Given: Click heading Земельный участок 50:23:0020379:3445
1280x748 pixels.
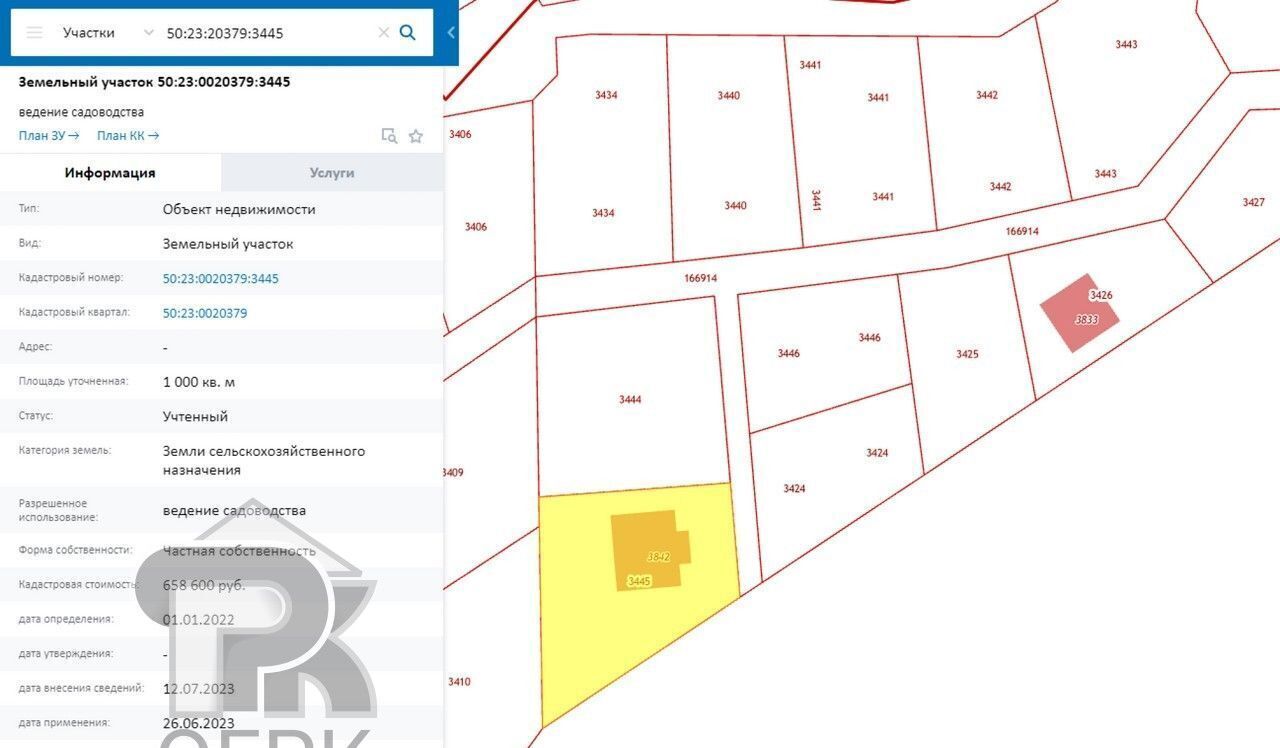Looking at the screenshot, I should [155, 82].
